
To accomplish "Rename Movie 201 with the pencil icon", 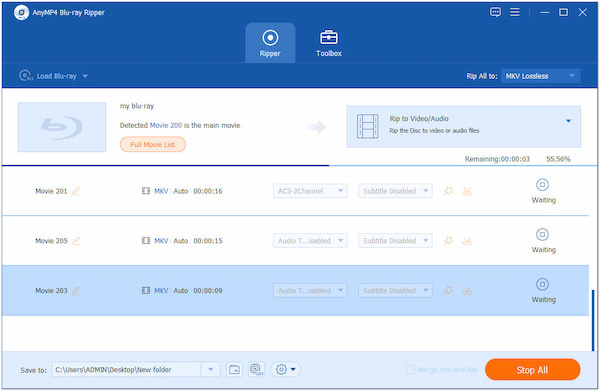I will (x=76, y=191).
